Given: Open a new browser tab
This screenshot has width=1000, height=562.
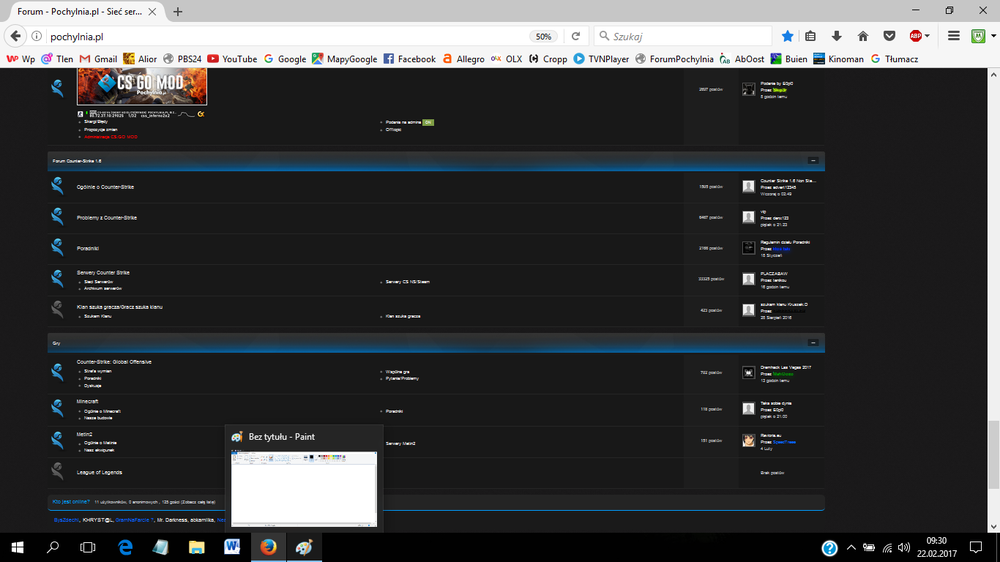Looking at the screenshot, I should [x=178, y=11].
